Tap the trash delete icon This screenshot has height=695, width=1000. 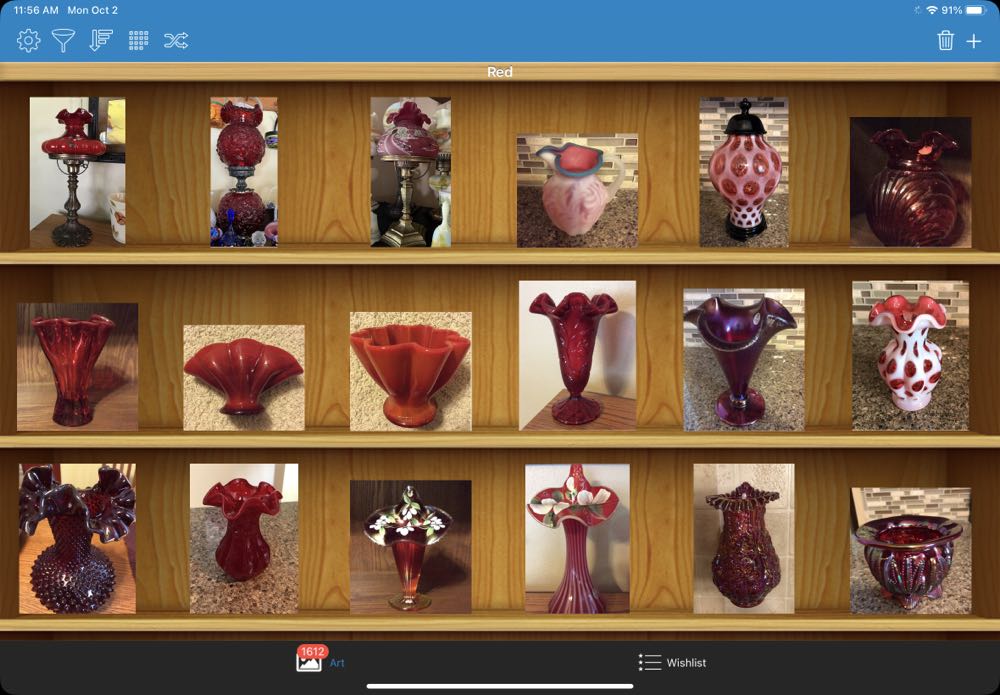(945, 41)
